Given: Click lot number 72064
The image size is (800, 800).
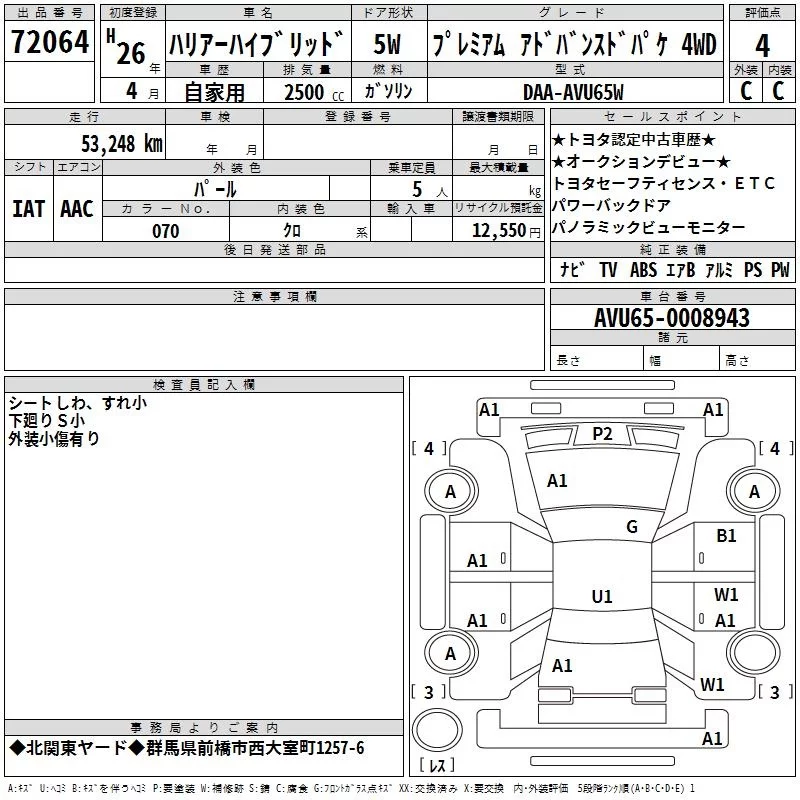Looking at the screenshot, I should pyautogui.click(x=49, y=42).
